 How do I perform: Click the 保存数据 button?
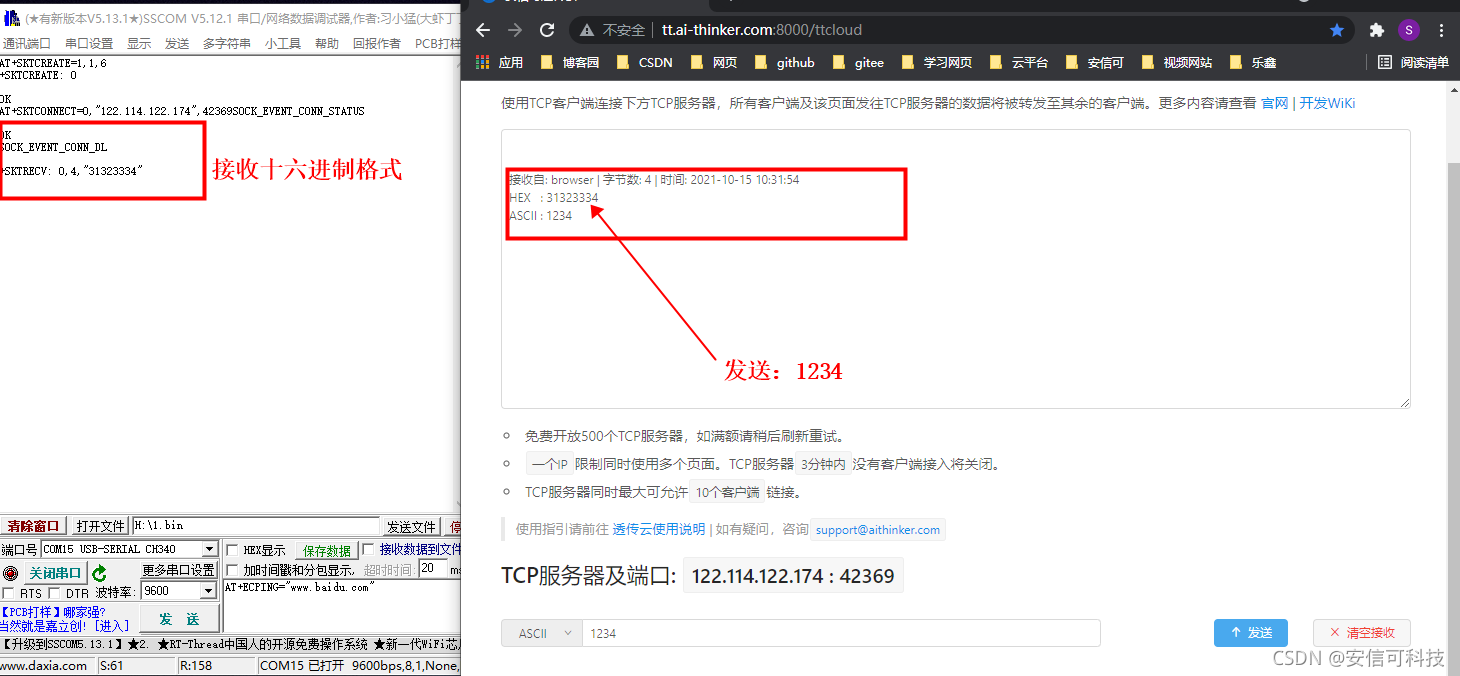[x=327, y=551]
